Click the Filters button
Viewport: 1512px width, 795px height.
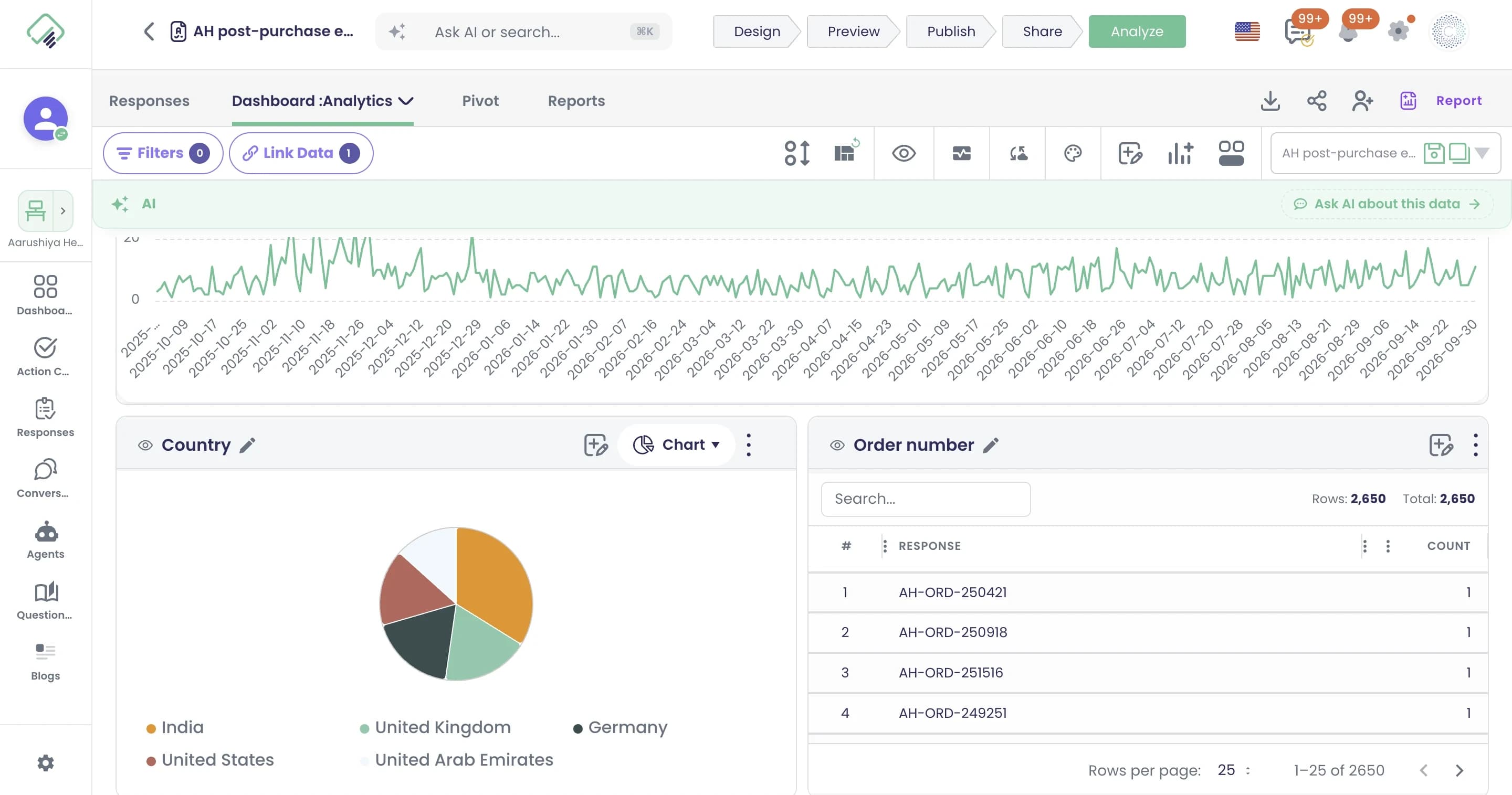(x=163, y=153)
